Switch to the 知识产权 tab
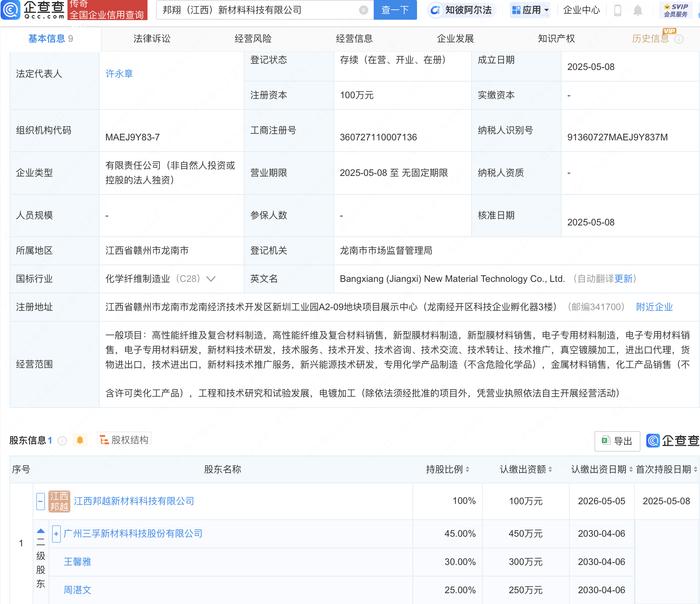 tap(556, 39)
